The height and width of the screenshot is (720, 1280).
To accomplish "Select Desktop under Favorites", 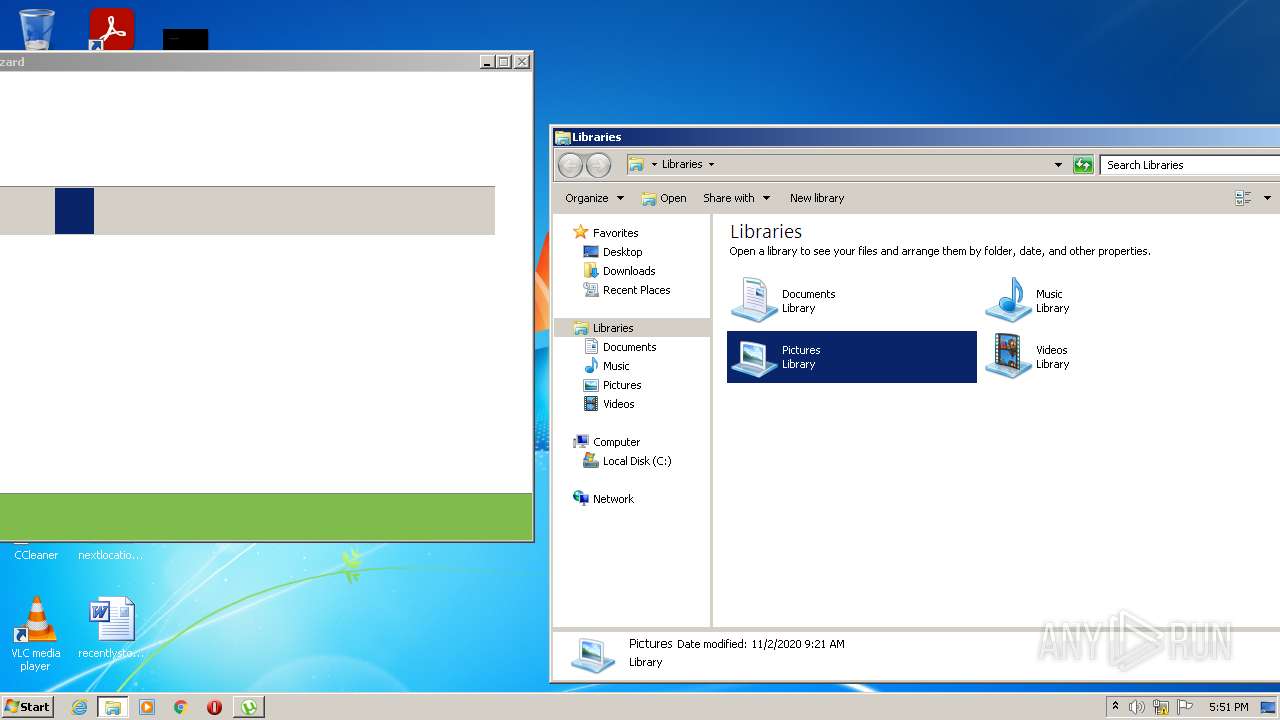I will (x=622, y=252).
